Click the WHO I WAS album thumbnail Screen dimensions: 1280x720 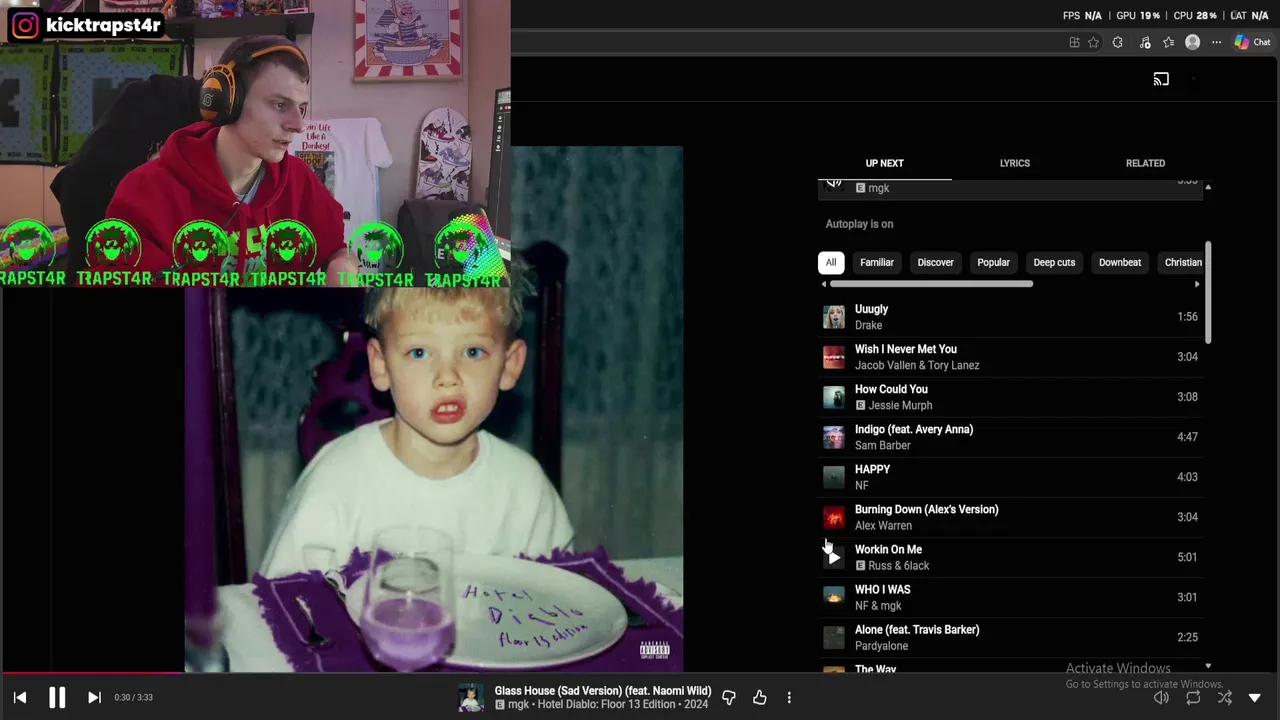click(834, 597)
